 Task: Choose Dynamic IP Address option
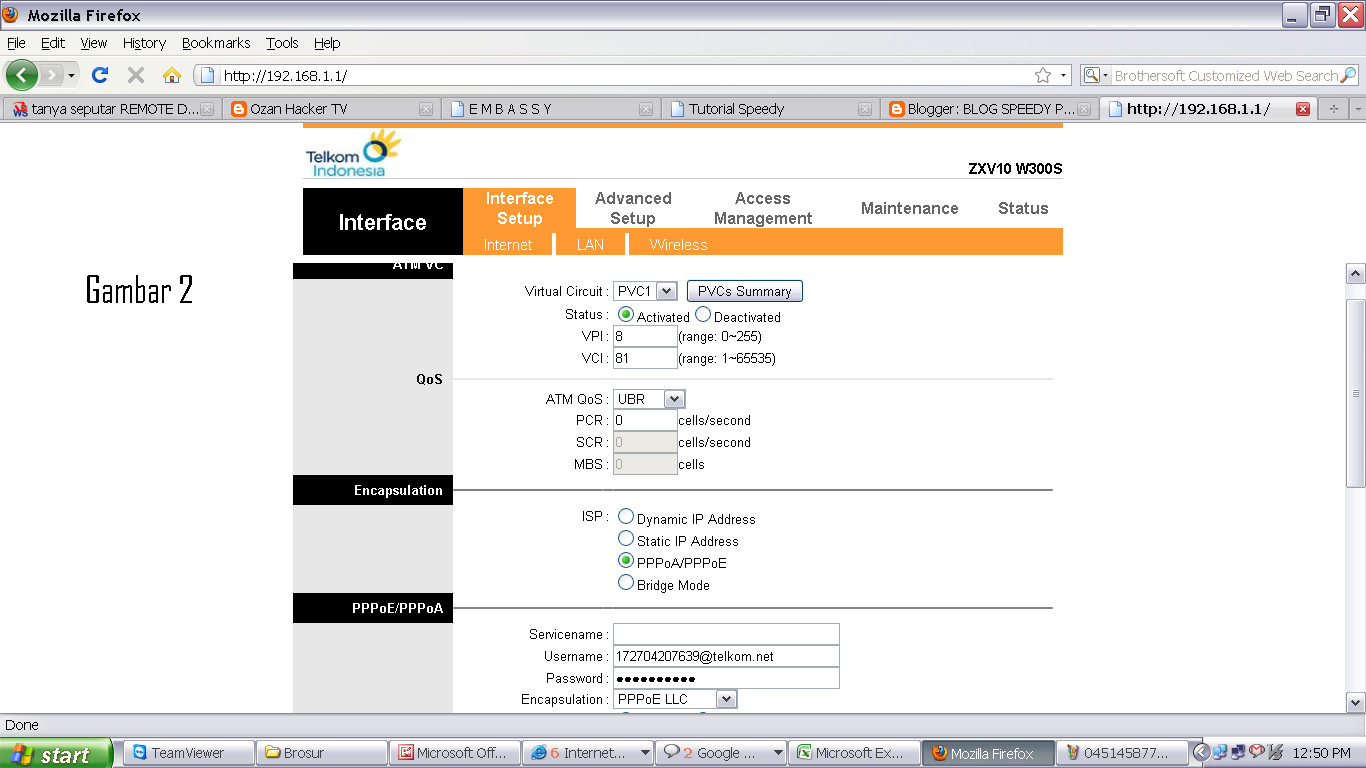point(626,517)
